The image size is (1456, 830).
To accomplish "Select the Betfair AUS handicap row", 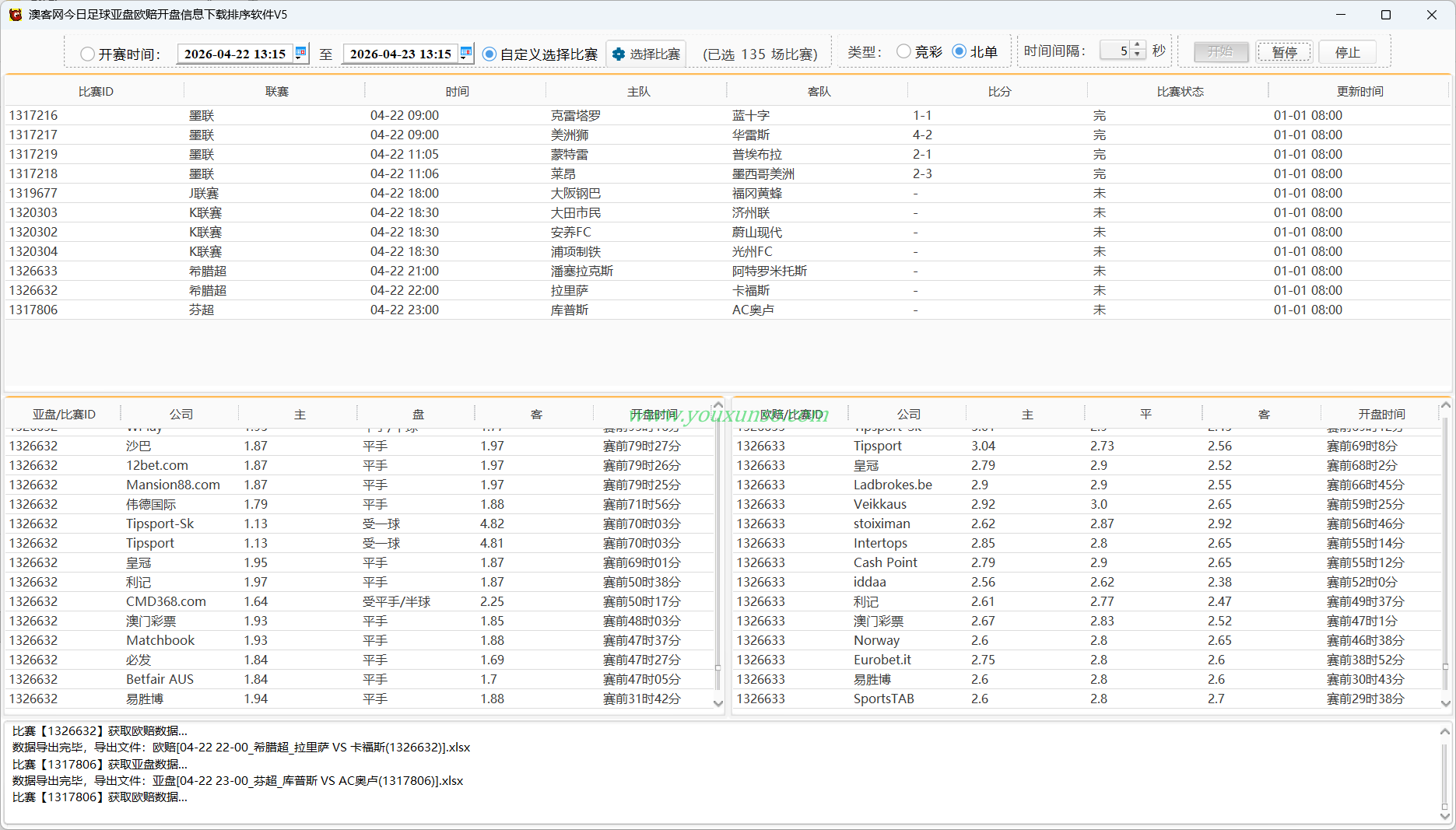I will click(x=360, y=679).
